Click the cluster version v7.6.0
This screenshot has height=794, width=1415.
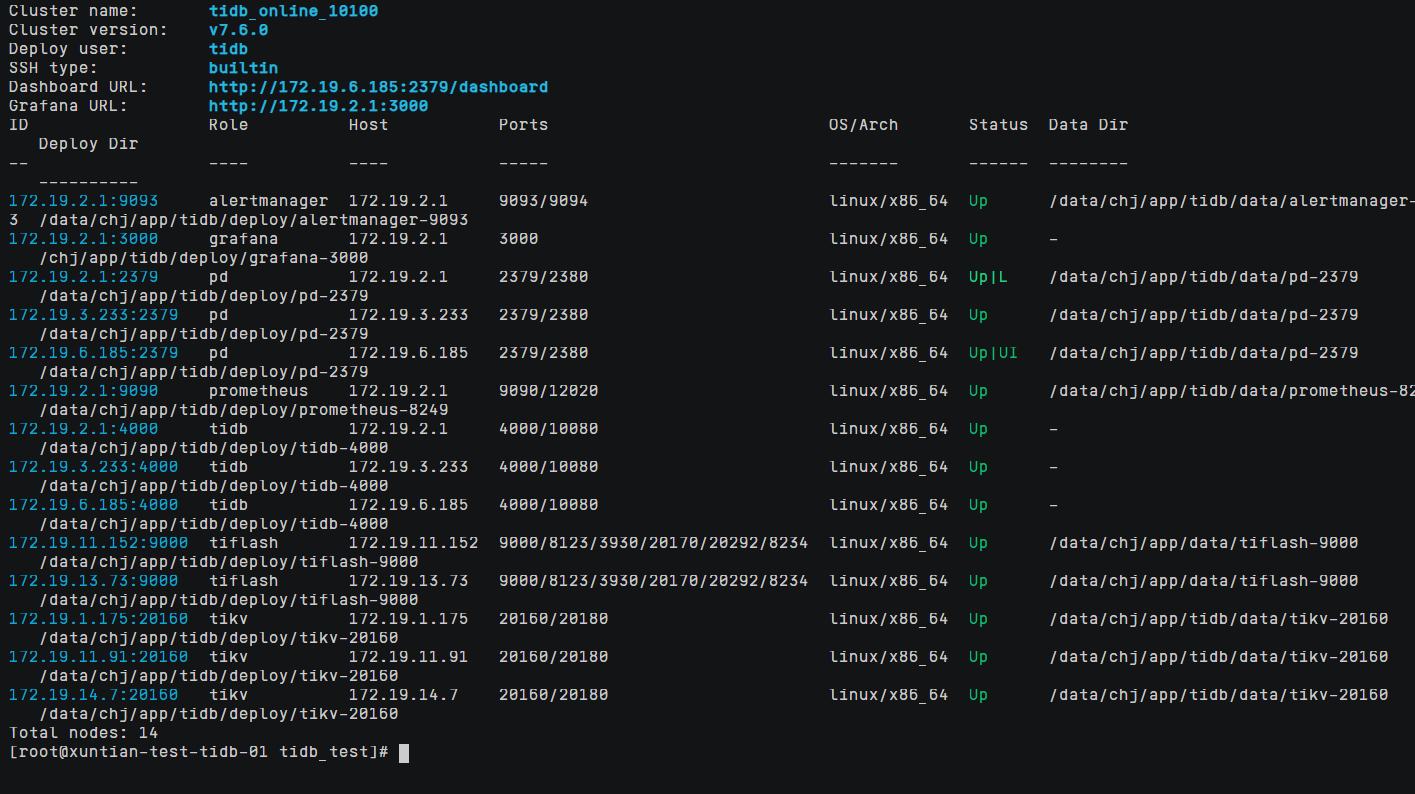pos(238,30)
